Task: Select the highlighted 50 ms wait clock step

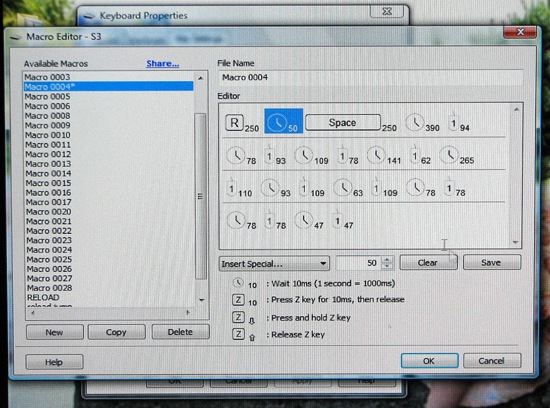Action: [x=283, y=121]
